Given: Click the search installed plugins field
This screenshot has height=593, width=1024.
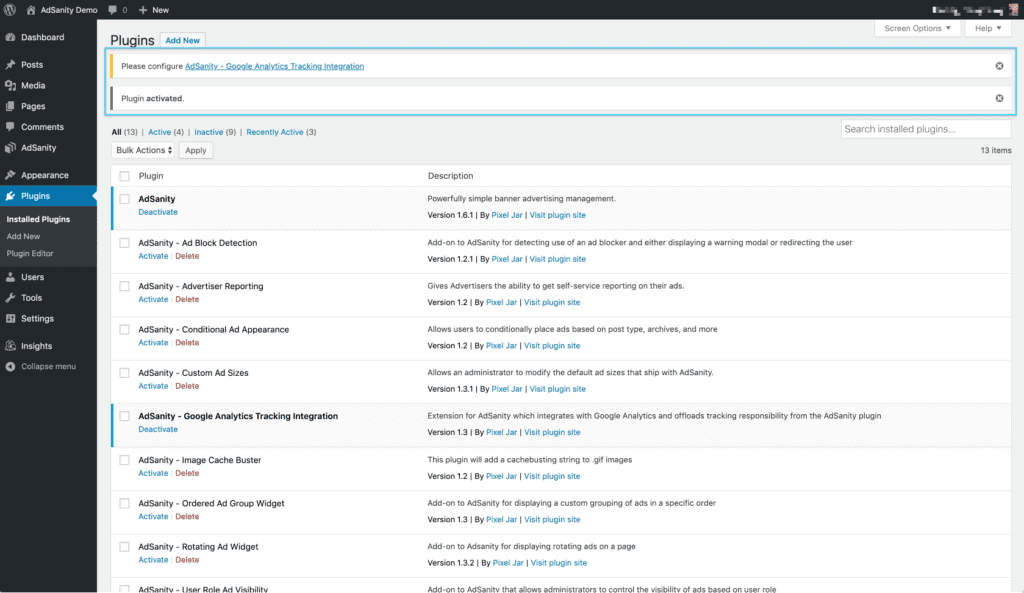Looking at the screenshot, I should click(925, 128).
